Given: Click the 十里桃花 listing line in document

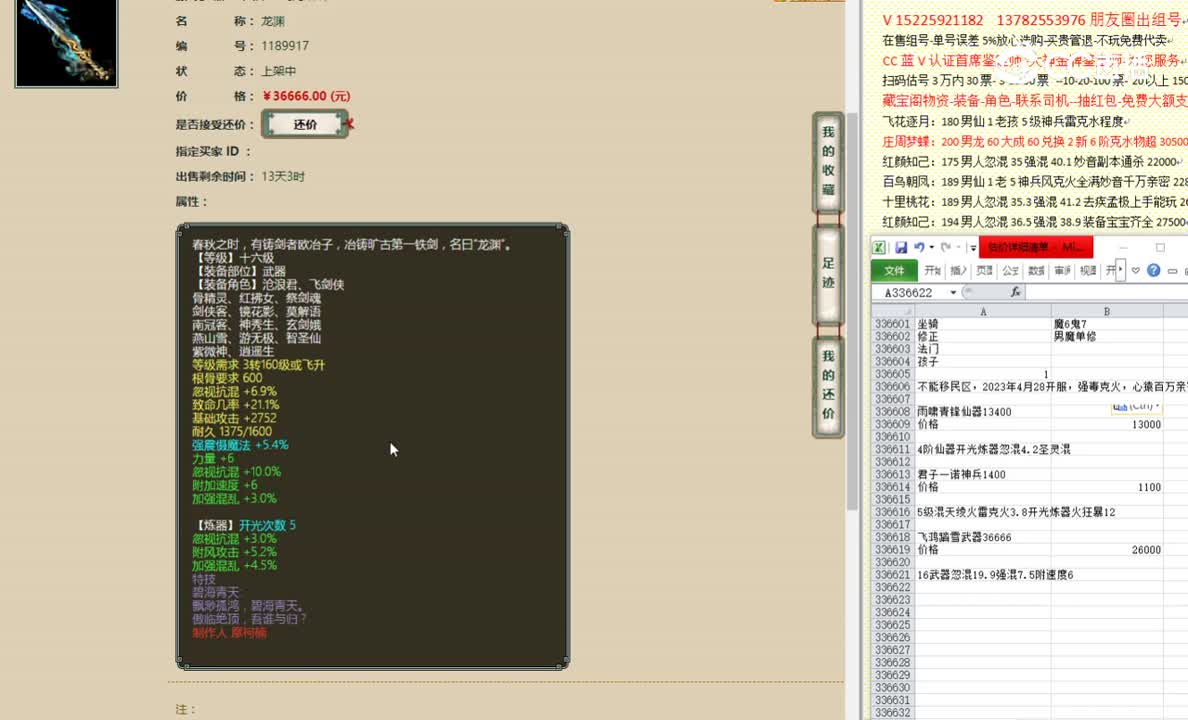Looking at the screenshot, I should [x=1034, y=202].
